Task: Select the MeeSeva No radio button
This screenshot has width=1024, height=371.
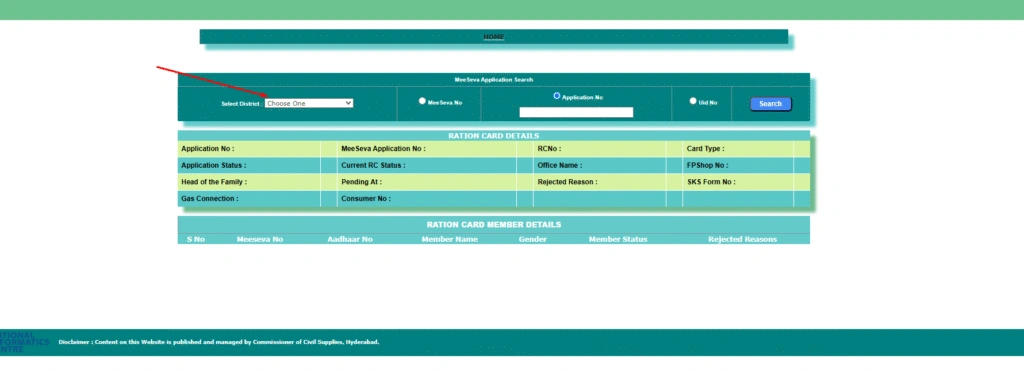Action: [x=422, y=101]
